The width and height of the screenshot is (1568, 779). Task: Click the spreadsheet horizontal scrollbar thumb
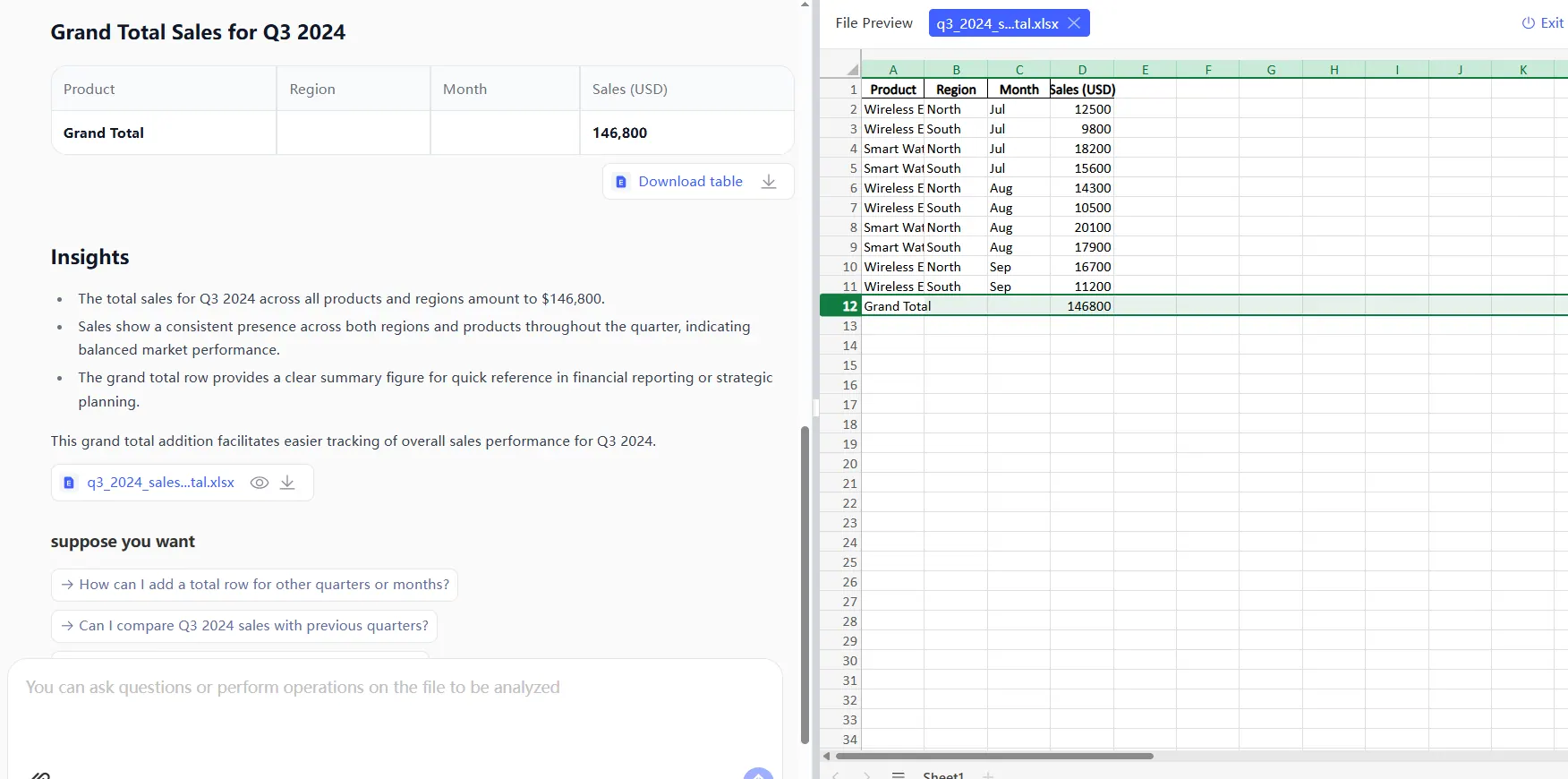pyautogui.click(x=993, y=756)
